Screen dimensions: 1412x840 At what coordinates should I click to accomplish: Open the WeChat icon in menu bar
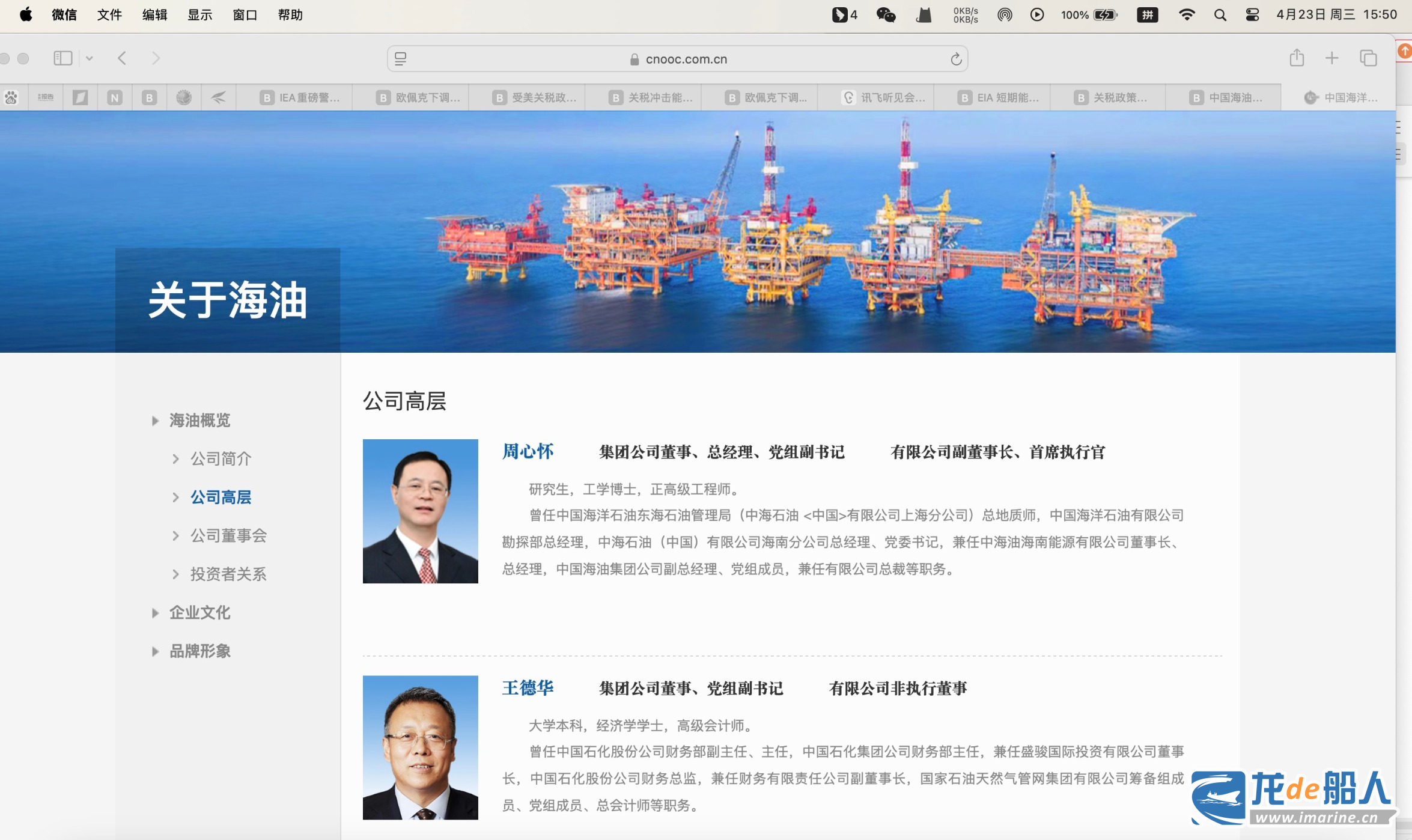click(886, 14)
